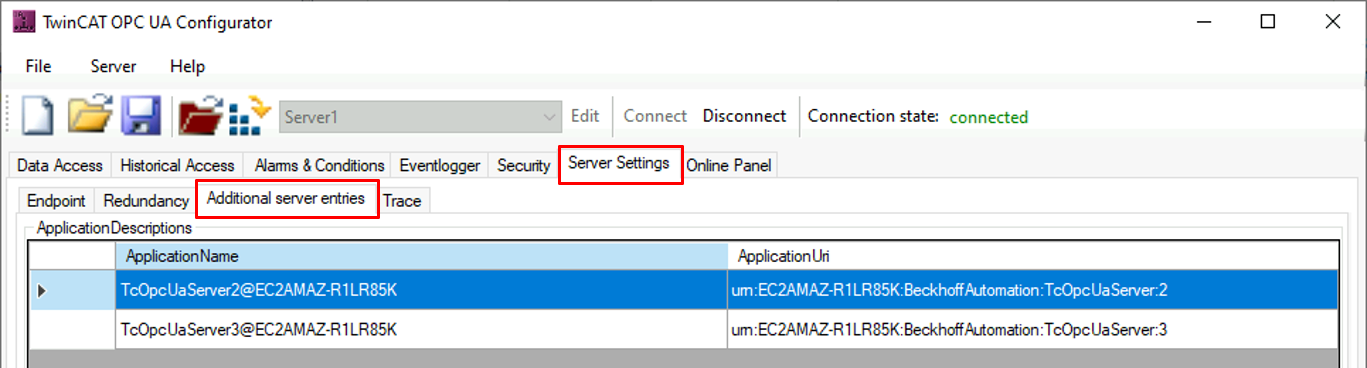Switch to the Eventlogger tab
This screenshot has height=368, width=1367.
click(440, 165)
